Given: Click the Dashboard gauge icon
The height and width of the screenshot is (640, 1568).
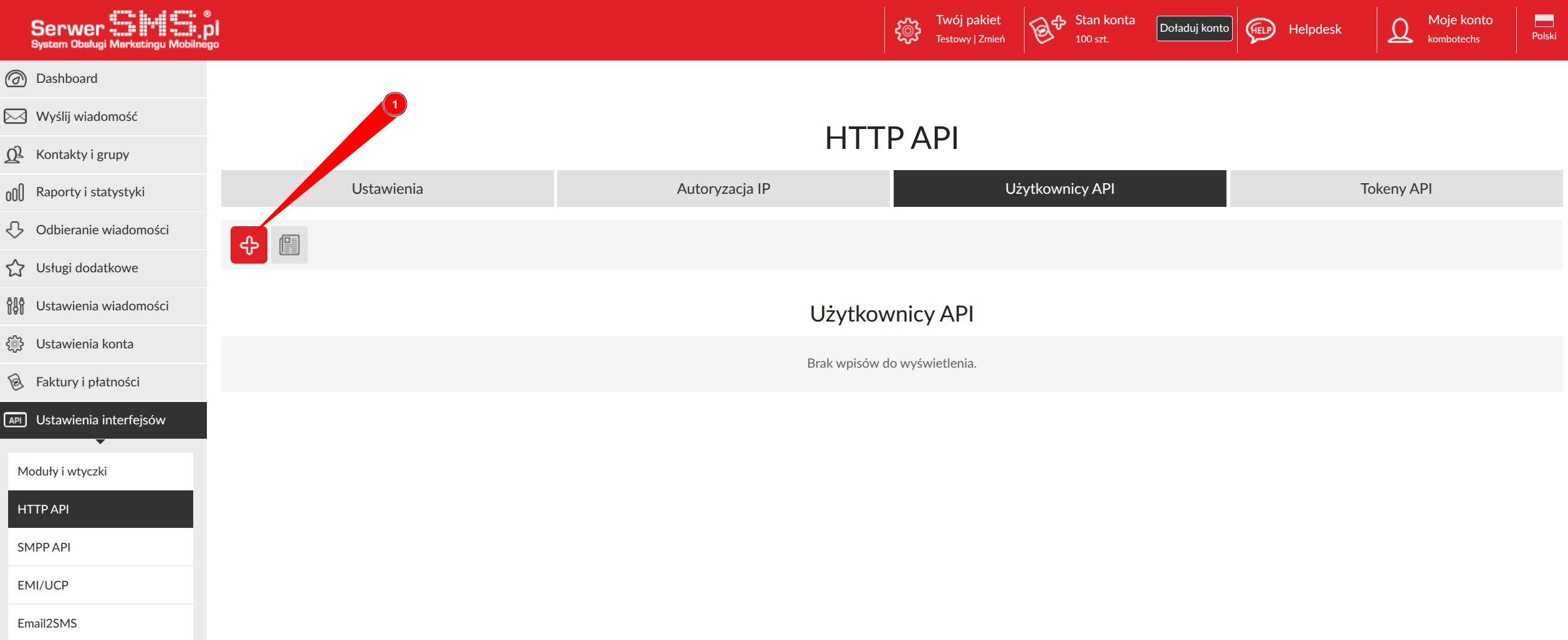Looking at the screenshot, I should point(16,79).
